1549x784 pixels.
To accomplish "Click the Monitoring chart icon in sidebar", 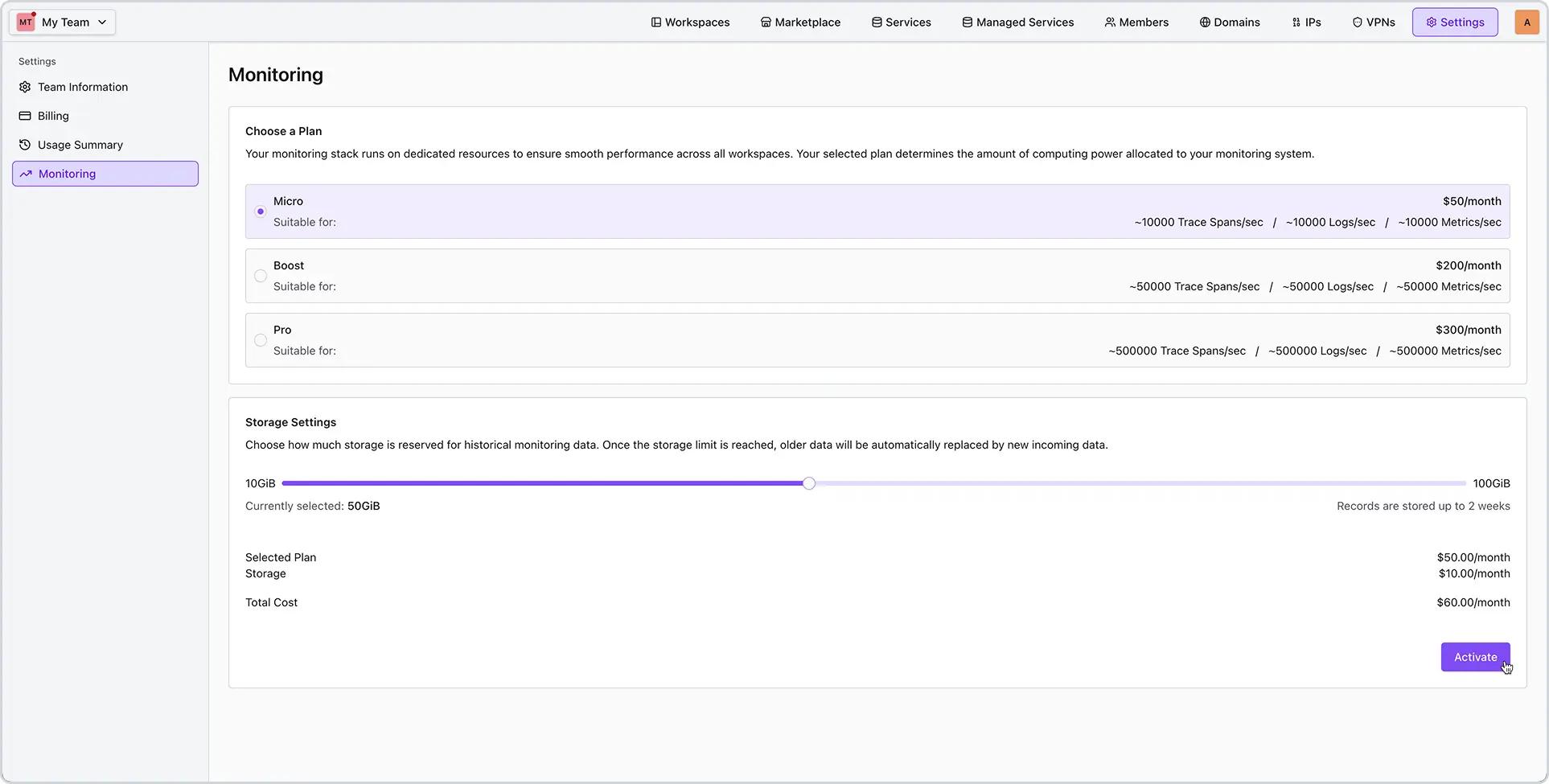I will coord(25,173).
